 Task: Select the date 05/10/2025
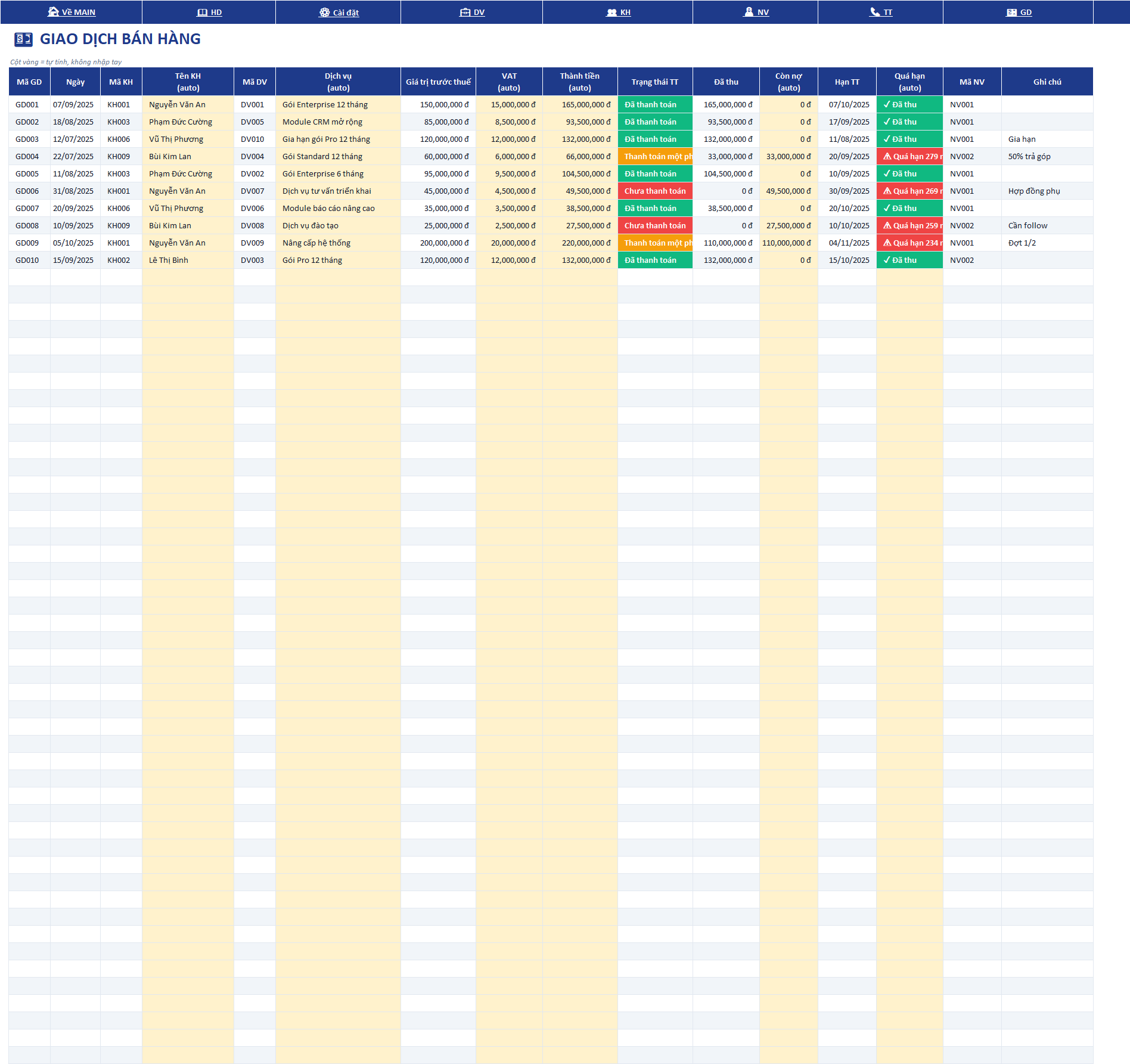tap(76, 243)
